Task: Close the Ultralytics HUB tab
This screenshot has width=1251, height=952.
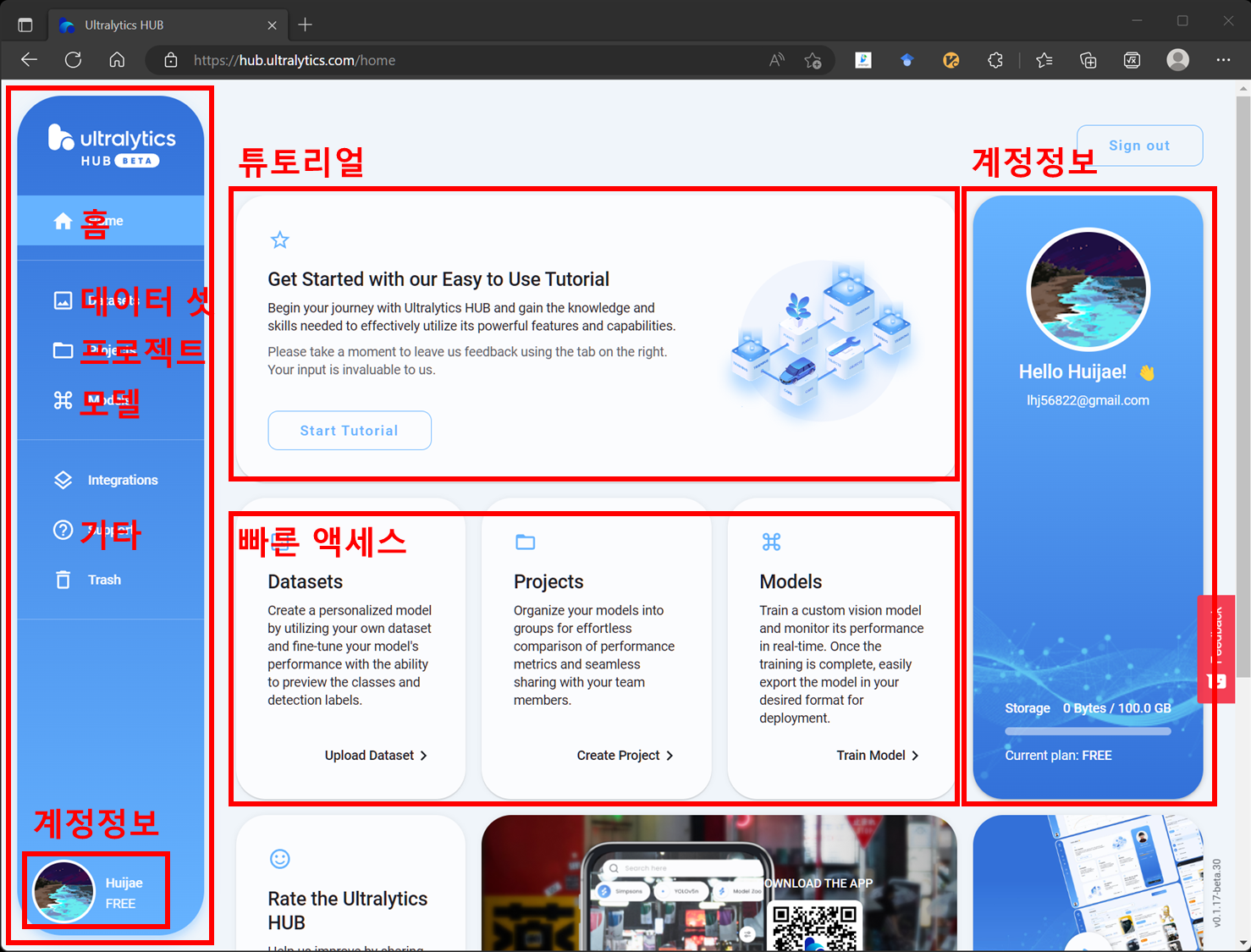Action: click(x=272, y=25)
